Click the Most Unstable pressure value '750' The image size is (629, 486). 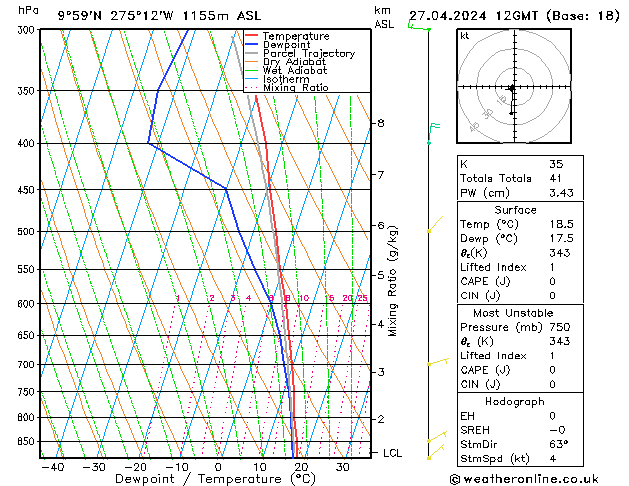coord(560,327)
